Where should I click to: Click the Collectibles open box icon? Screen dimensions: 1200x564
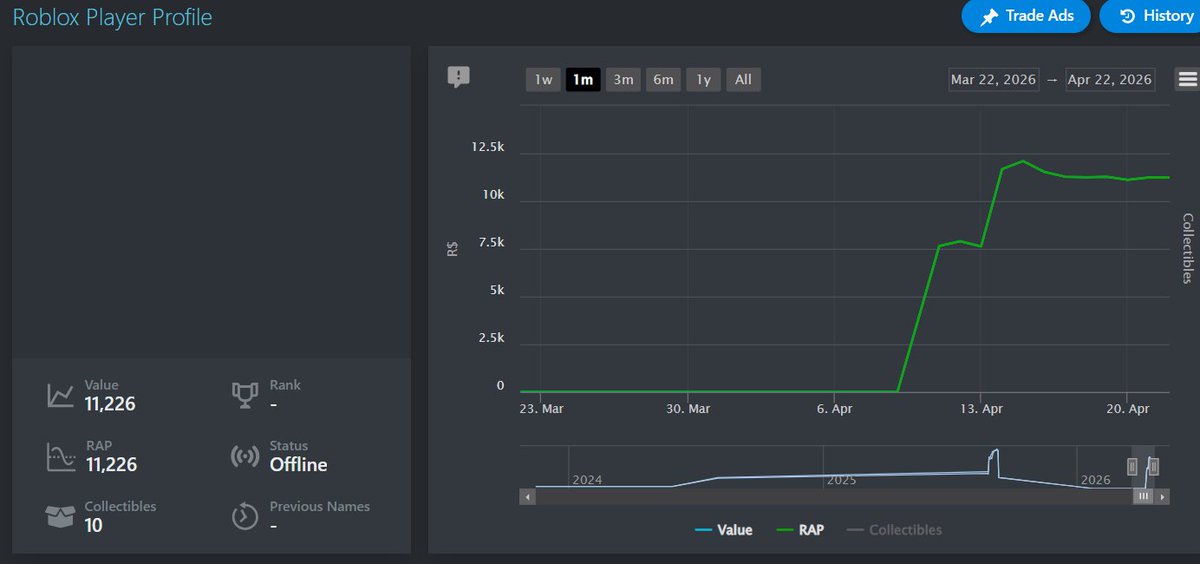click(60, 517)
